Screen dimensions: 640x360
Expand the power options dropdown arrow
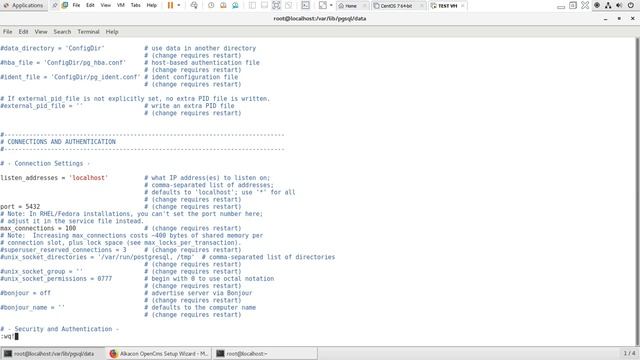179,5
